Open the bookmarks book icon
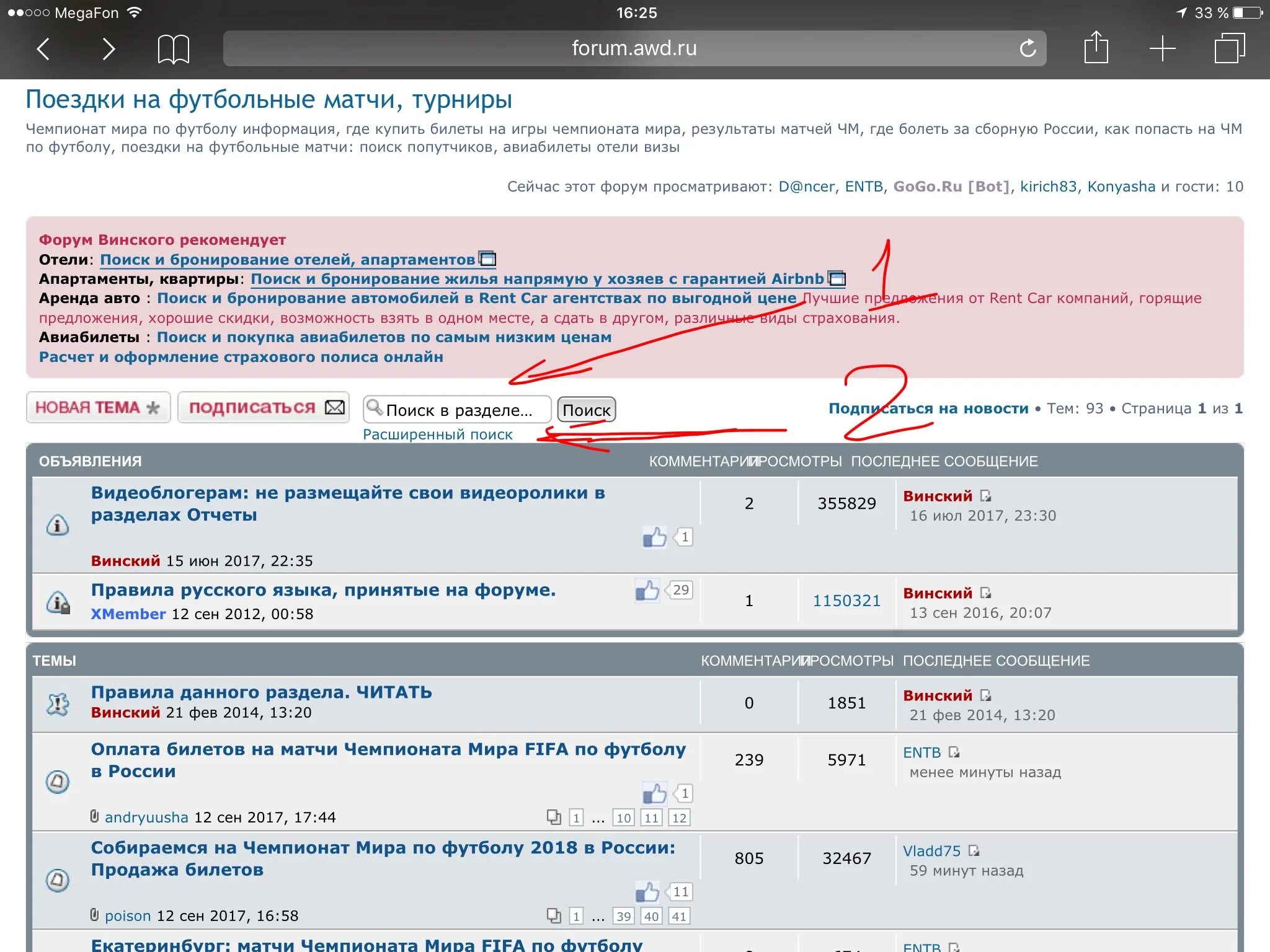 tap(173, 49)
